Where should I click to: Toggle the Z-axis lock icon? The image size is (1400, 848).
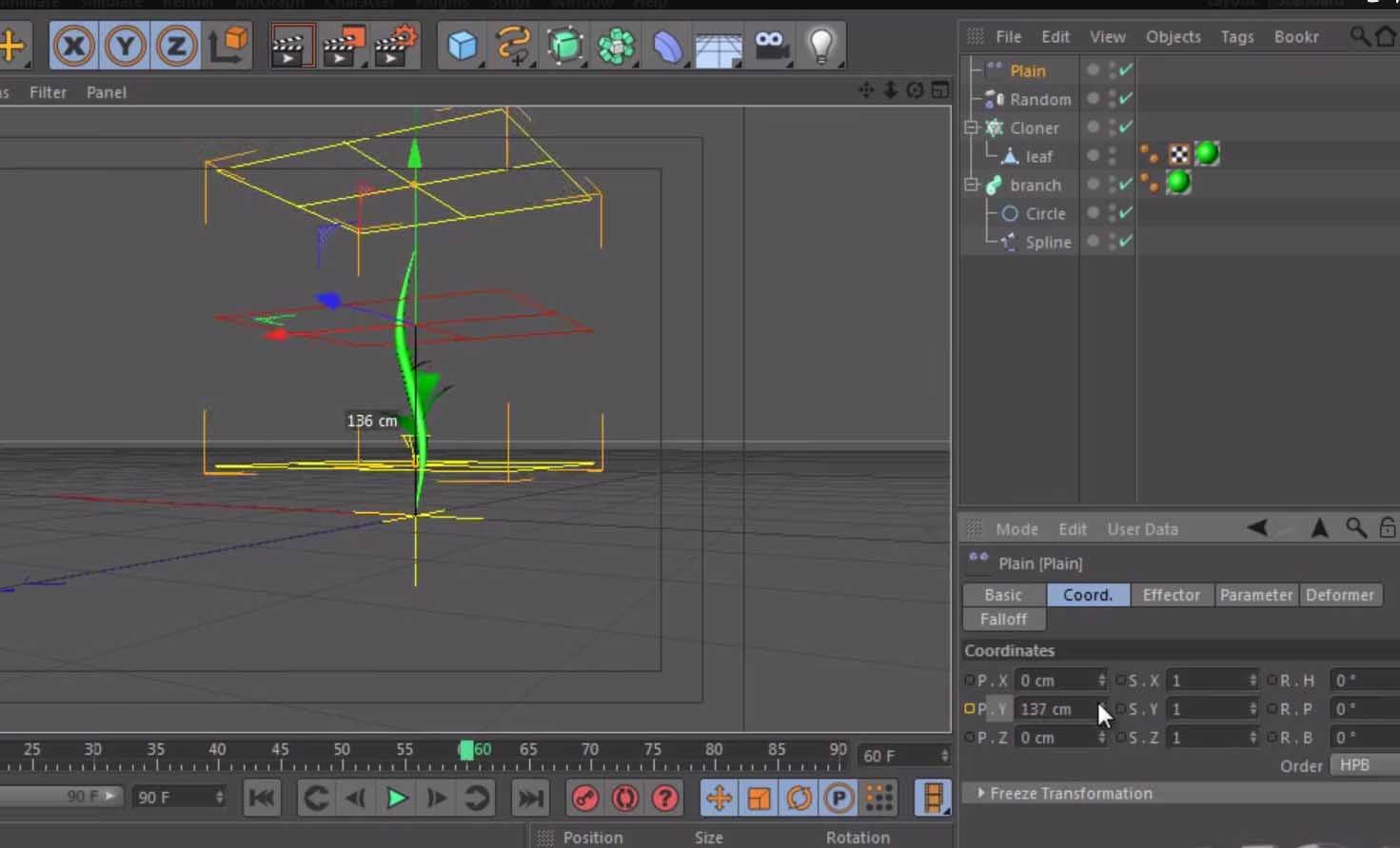176,46
